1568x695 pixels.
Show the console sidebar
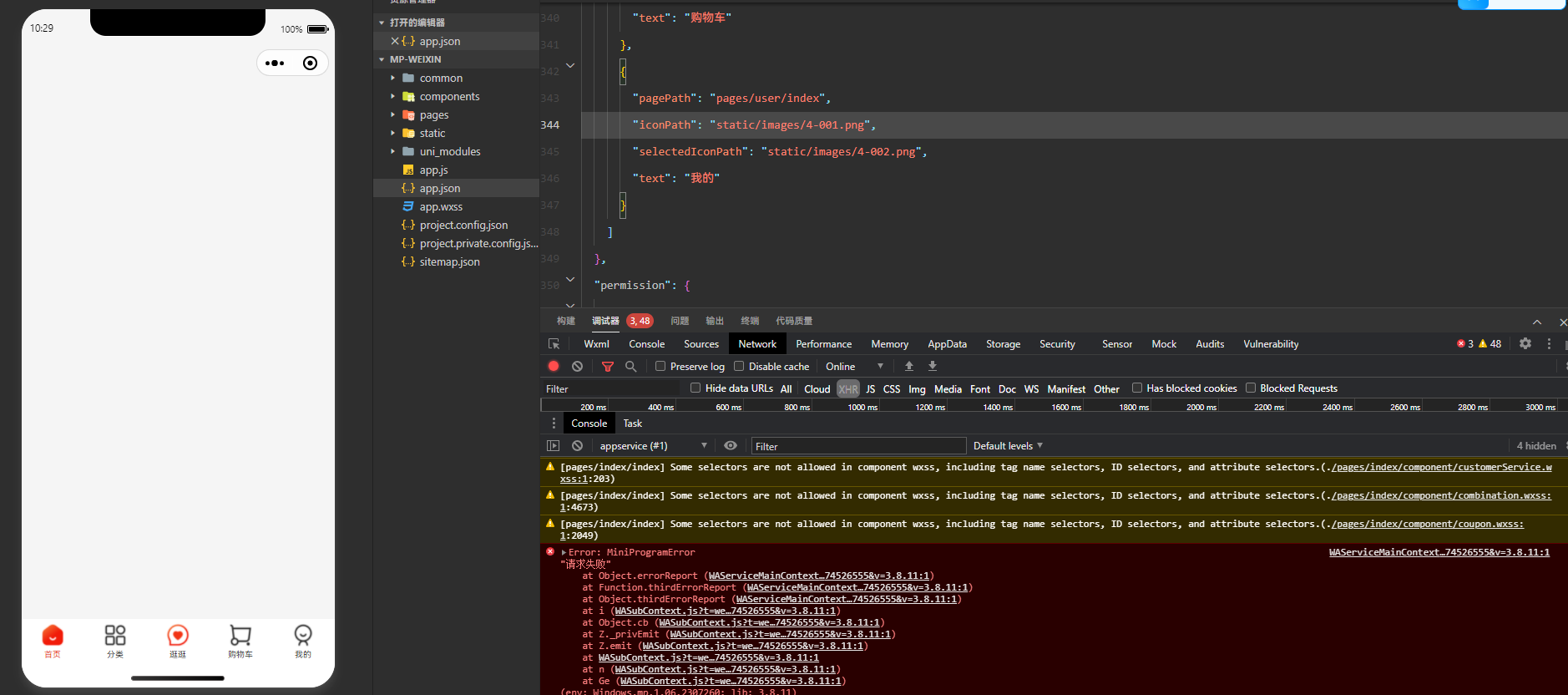point(553,446)
